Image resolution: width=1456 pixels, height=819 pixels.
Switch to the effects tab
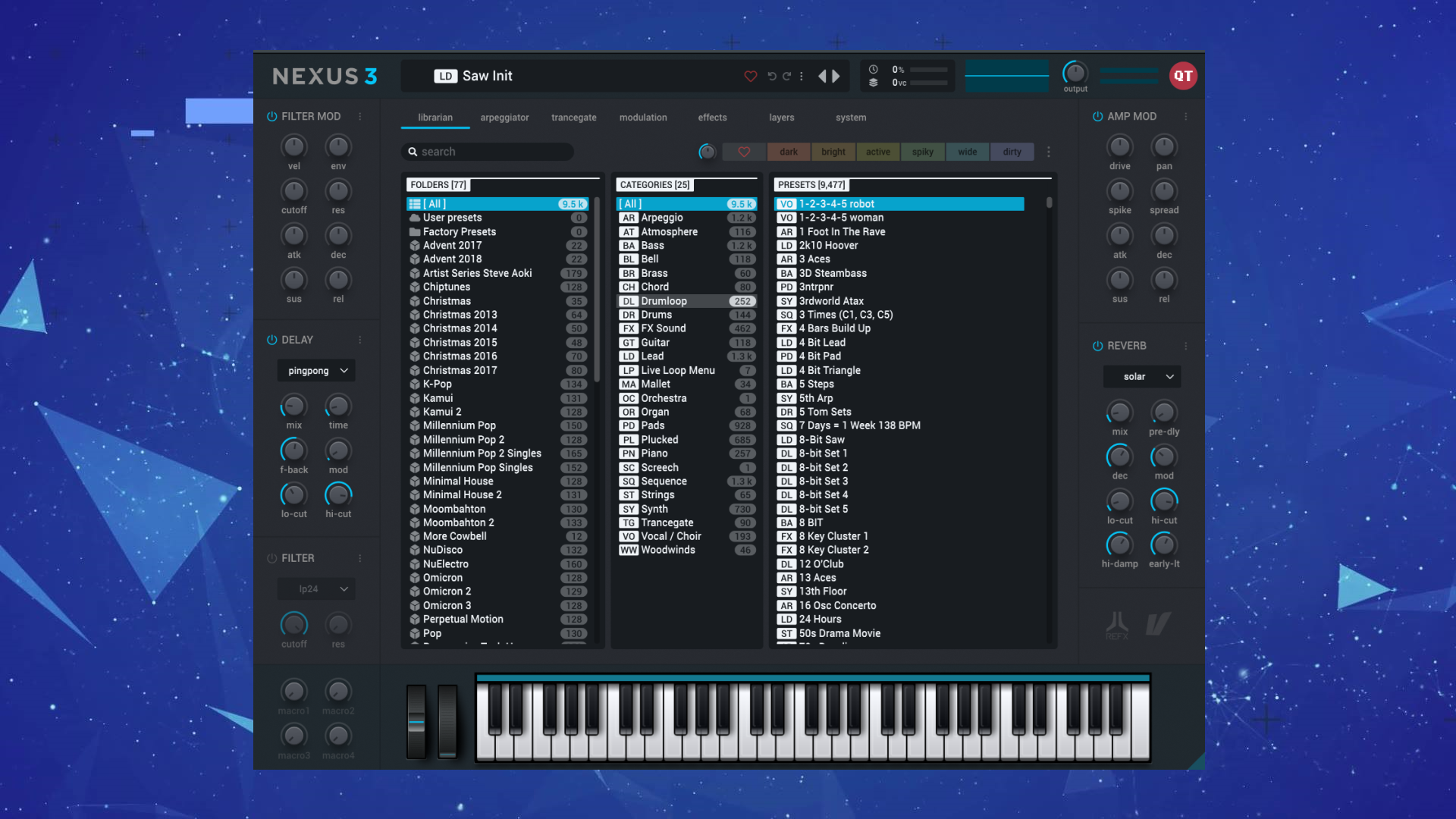click(x=711, y=117)
